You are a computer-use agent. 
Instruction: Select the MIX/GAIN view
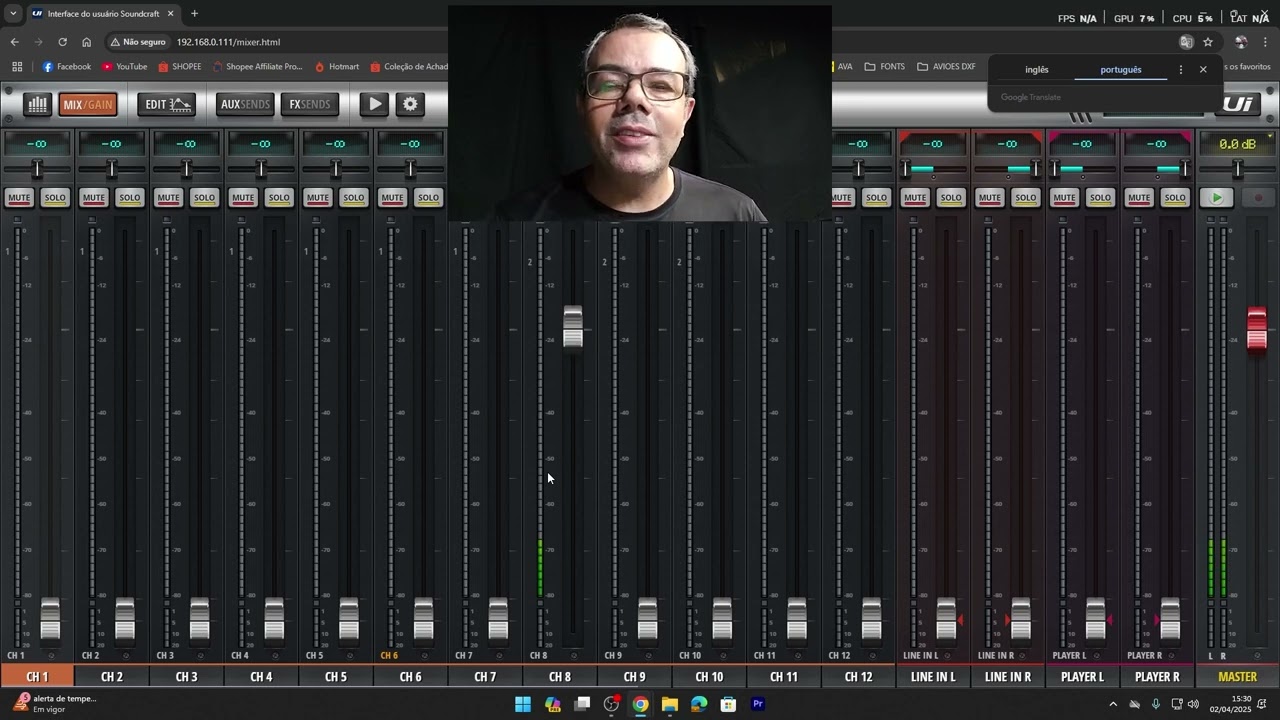pos(88,104)
